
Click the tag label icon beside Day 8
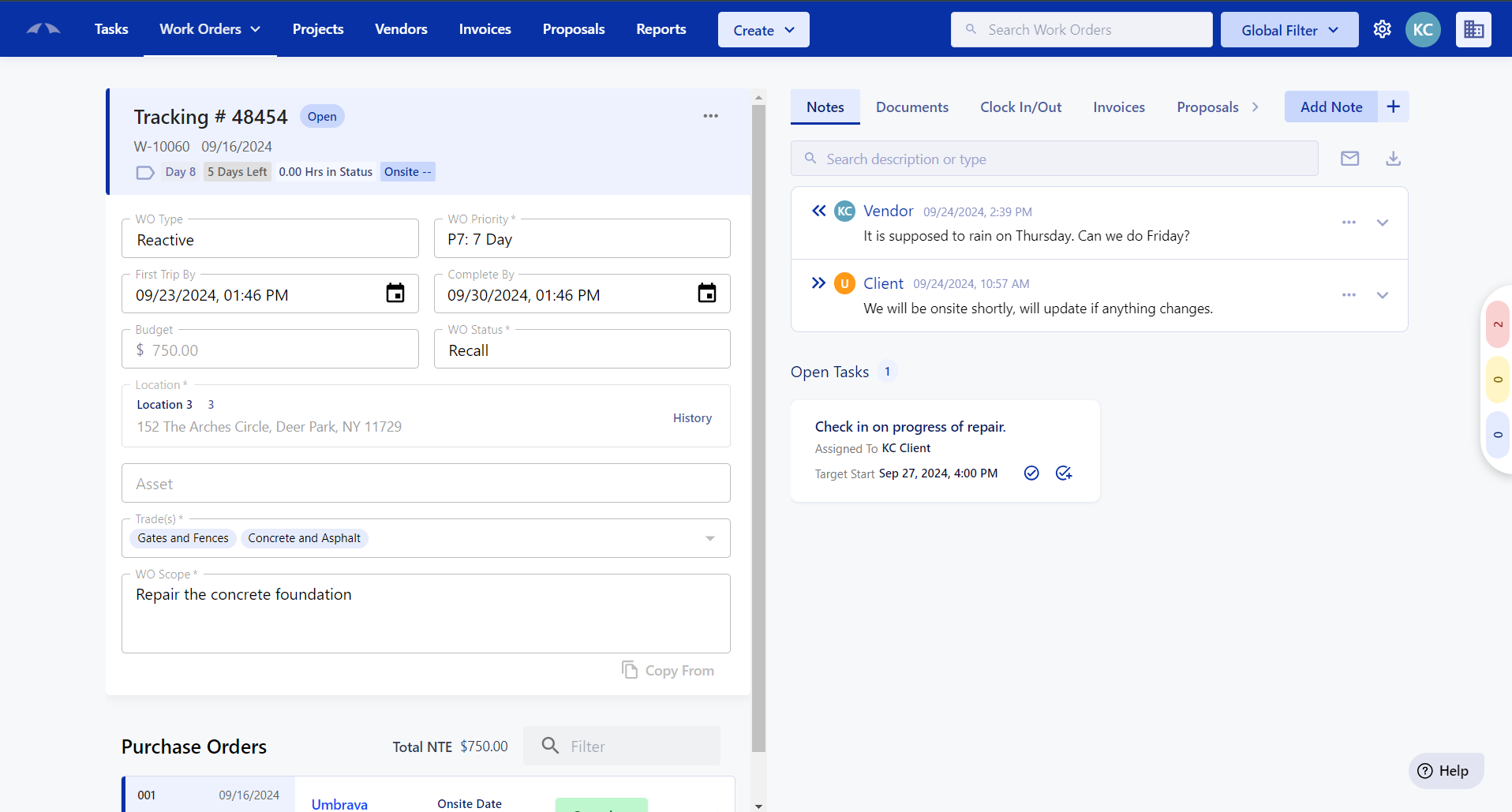point(145,172)
